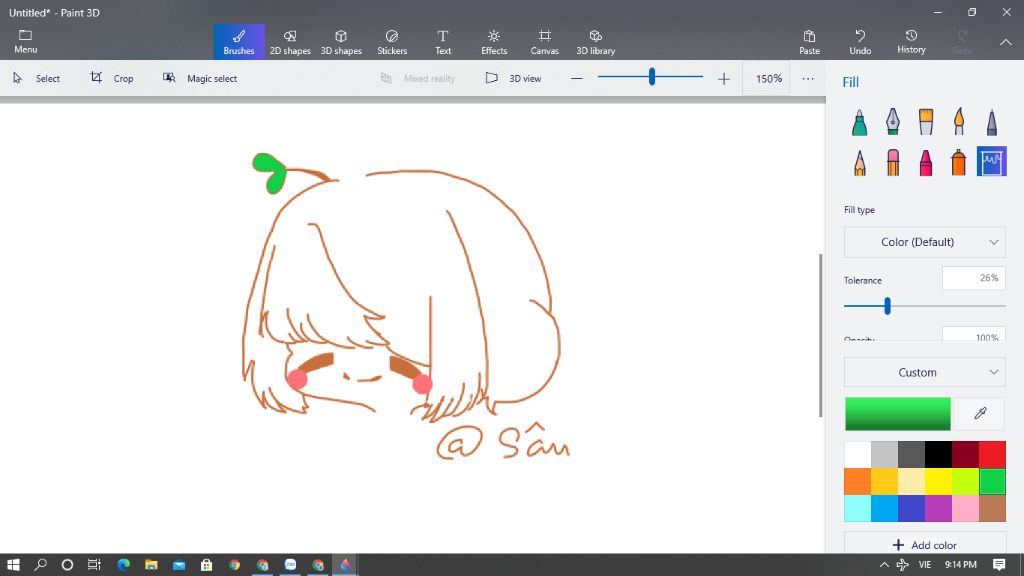The width and height of the screenshot is (1024, 576).
Task: Choose the black color swatch
Action: tap(938, 455)
